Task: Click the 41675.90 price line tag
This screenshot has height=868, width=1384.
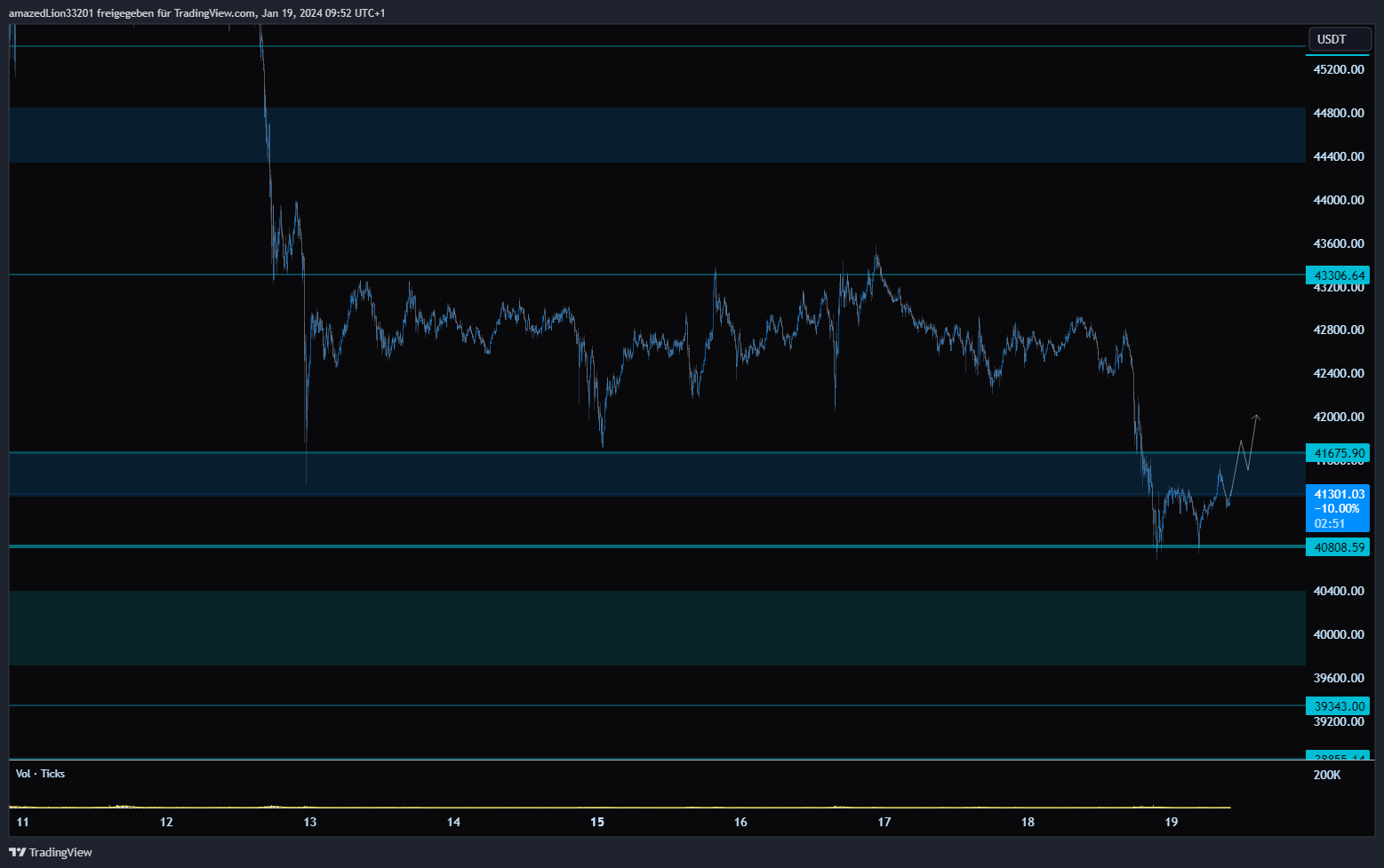Action: tap(1338, 453)
